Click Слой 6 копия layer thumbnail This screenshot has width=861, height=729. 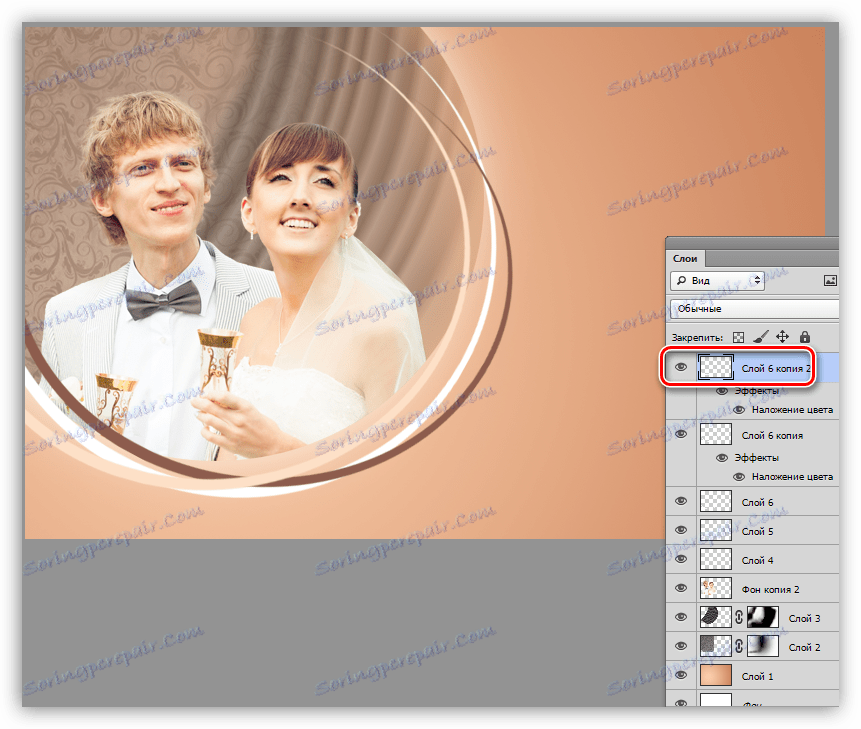tap(716, 434)
